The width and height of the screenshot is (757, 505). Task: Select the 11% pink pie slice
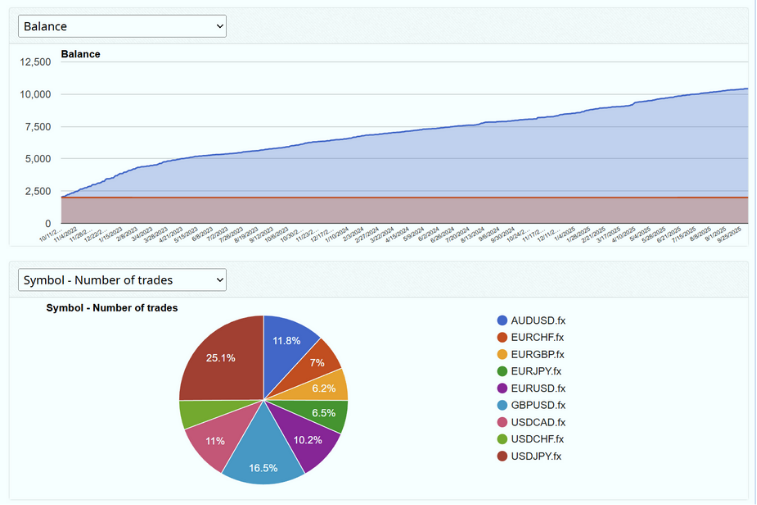pyautogui.click(x=214, y=441)
